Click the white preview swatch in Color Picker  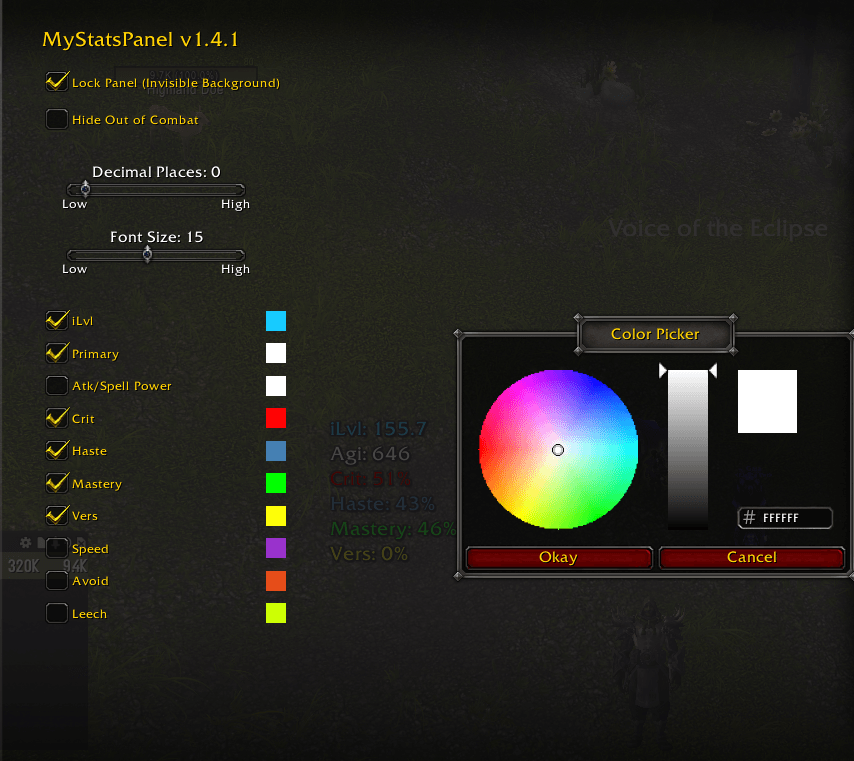(x=767, y=401)
